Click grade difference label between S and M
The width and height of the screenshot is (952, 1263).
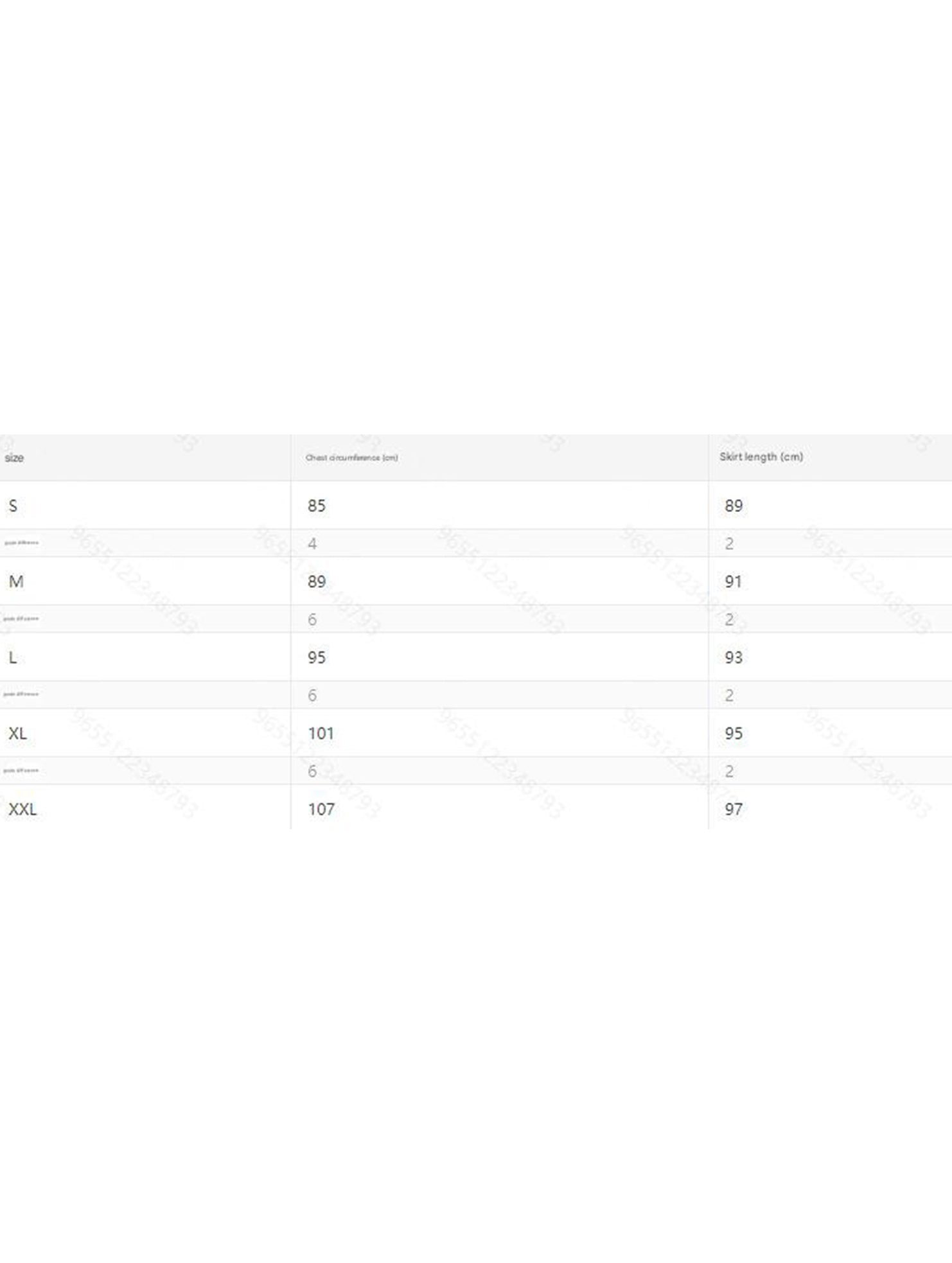click(x=21, y=543)
